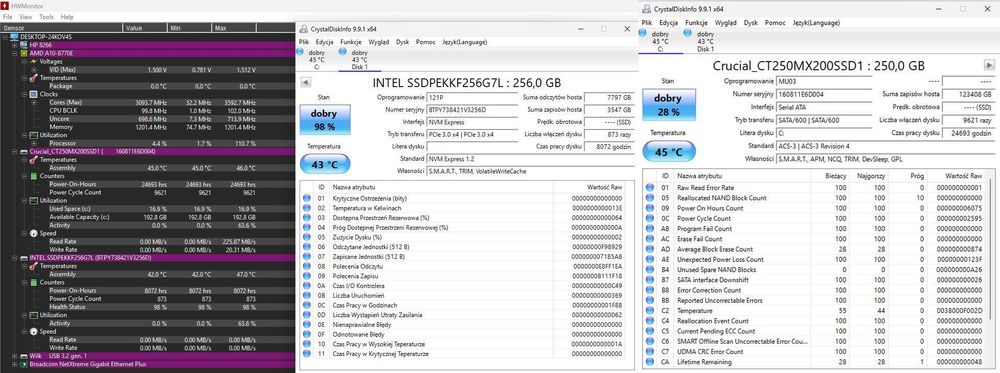Click the '45 °C' temperature button

(x=668, y=152)
